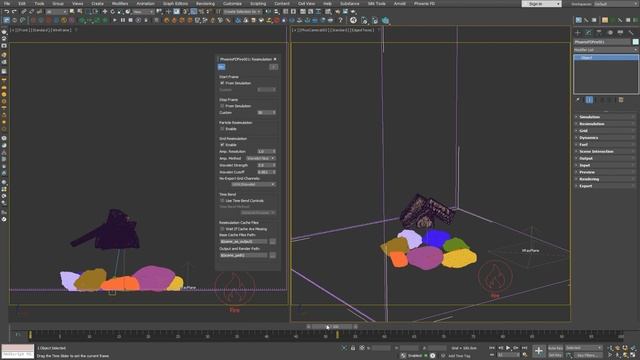Click the blue active icon in Resimulation panel
This screenshot has width=640, height=360.
[222, 67]
